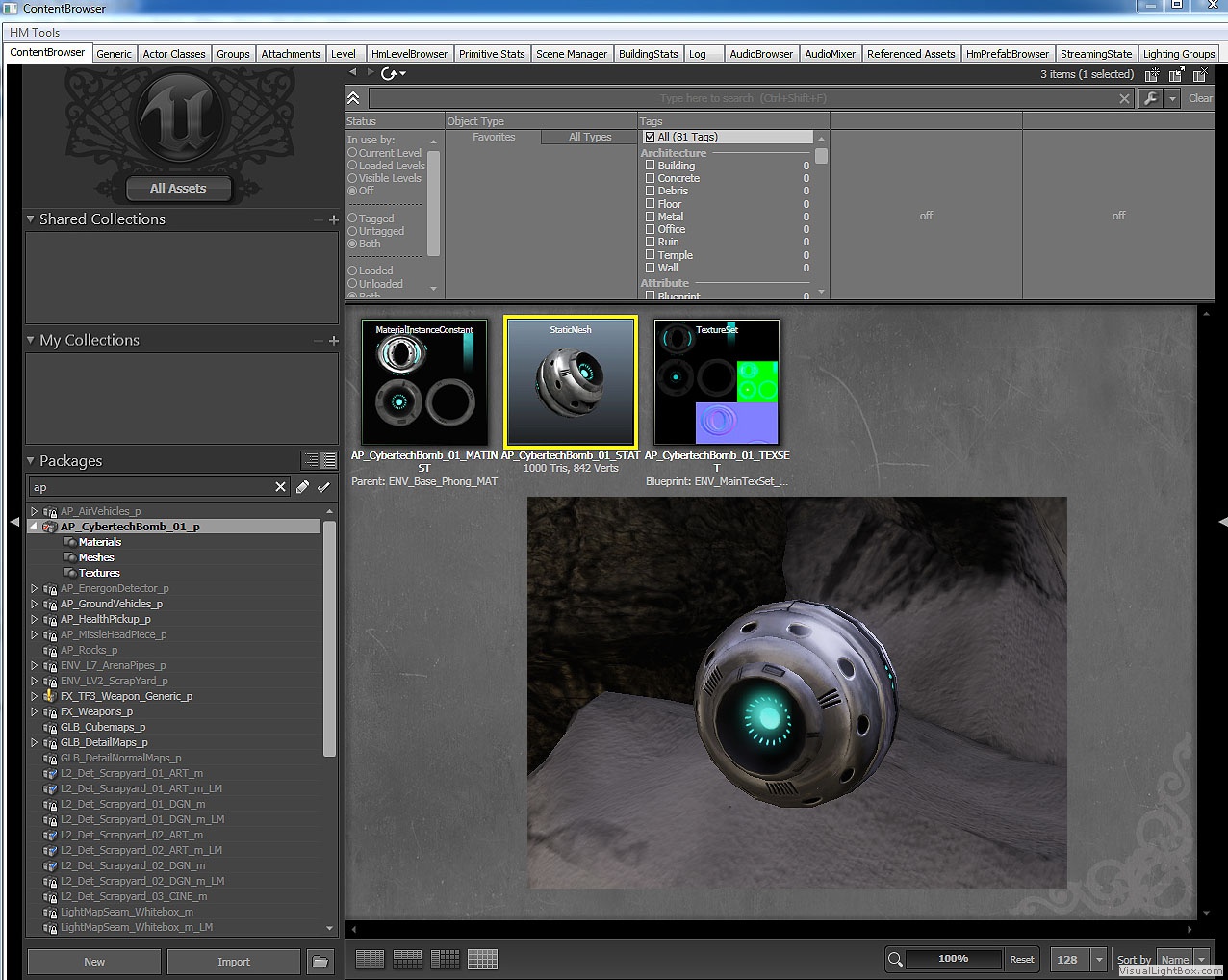Select the Tagged radio option
Image resolution: width=1228 pixels, height=980 pixels.
352,219
